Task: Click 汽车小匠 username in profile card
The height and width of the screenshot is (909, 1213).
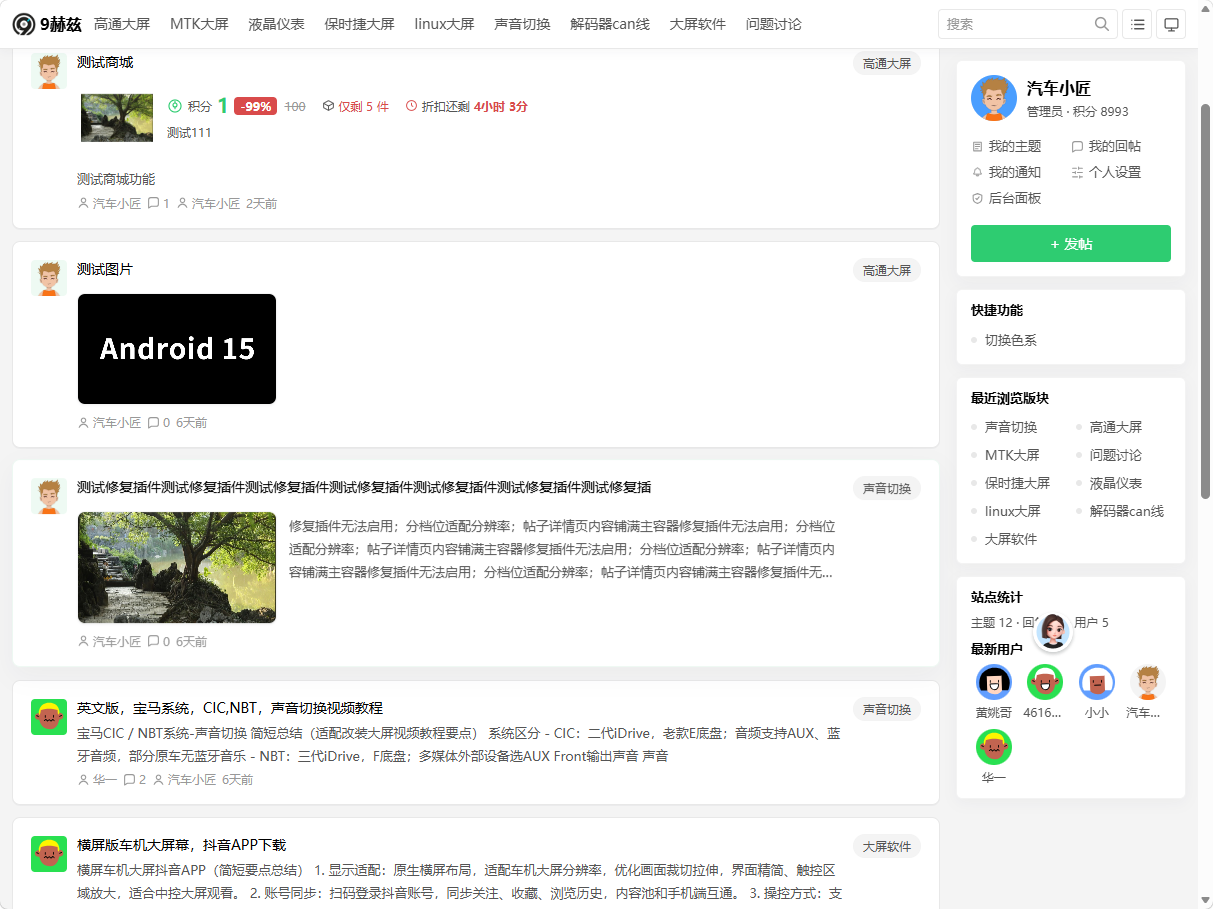Action: coord(1058,88)
